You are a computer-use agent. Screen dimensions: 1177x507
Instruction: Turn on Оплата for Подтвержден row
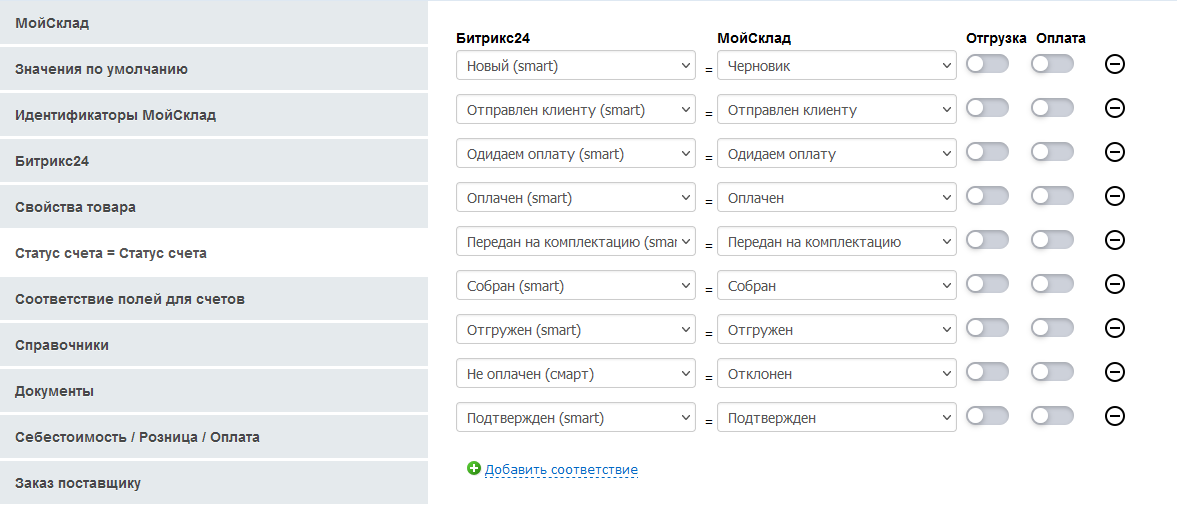pos(1052,417)
